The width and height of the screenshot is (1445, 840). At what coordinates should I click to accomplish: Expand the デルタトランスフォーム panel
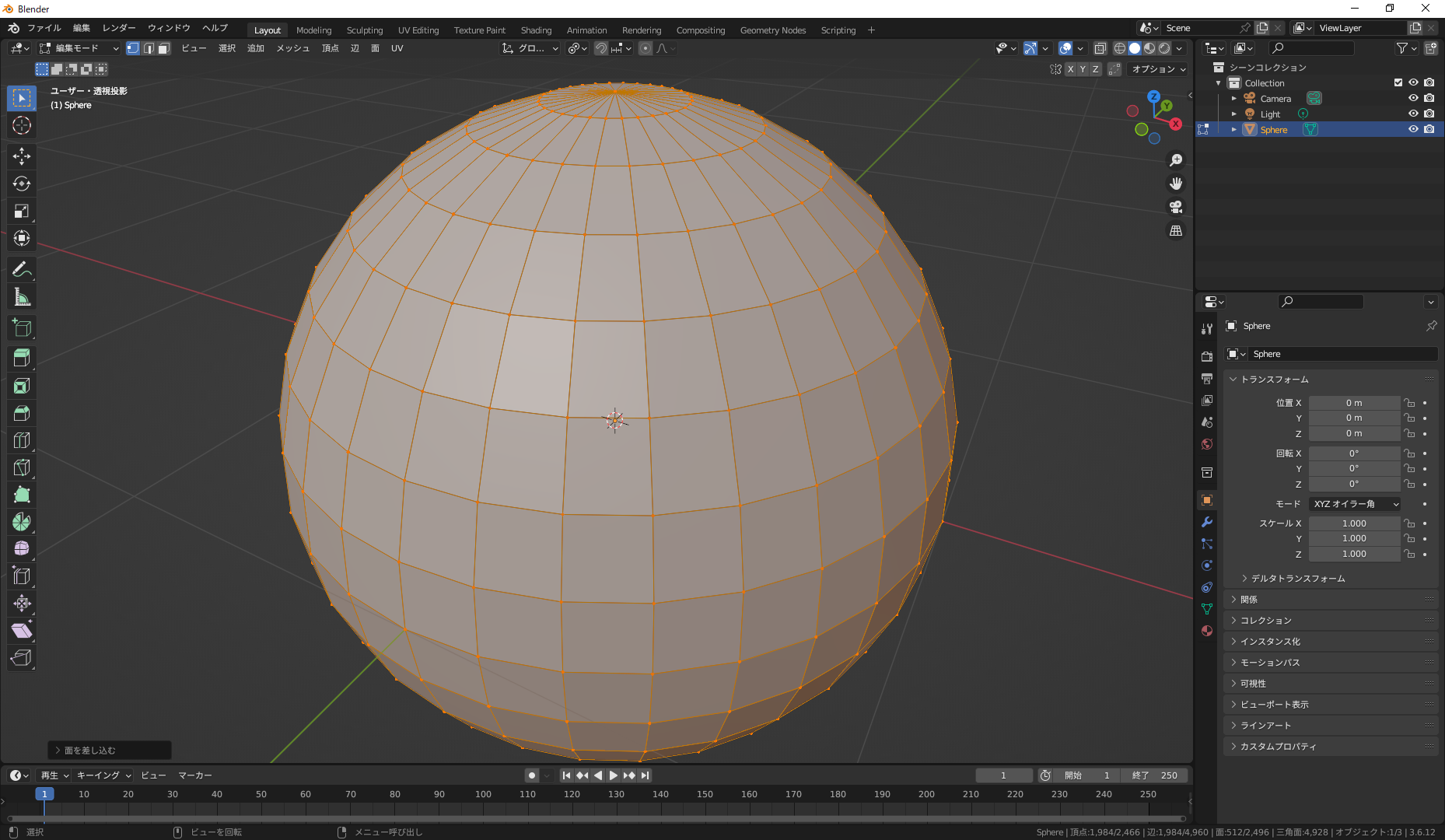[1297, 578]
